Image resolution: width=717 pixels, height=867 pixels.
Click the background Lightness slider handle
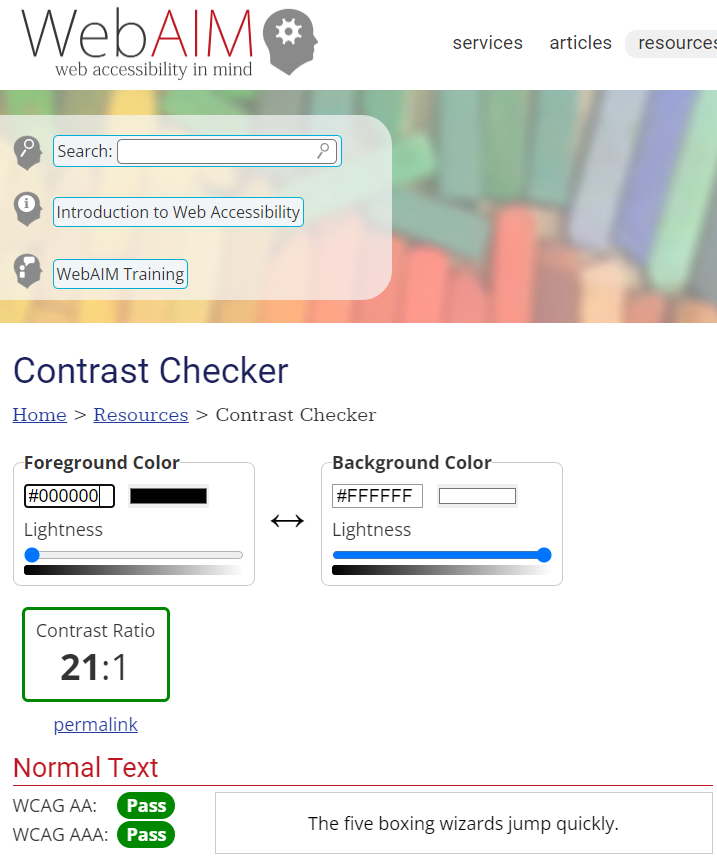[x=544, y=555]
